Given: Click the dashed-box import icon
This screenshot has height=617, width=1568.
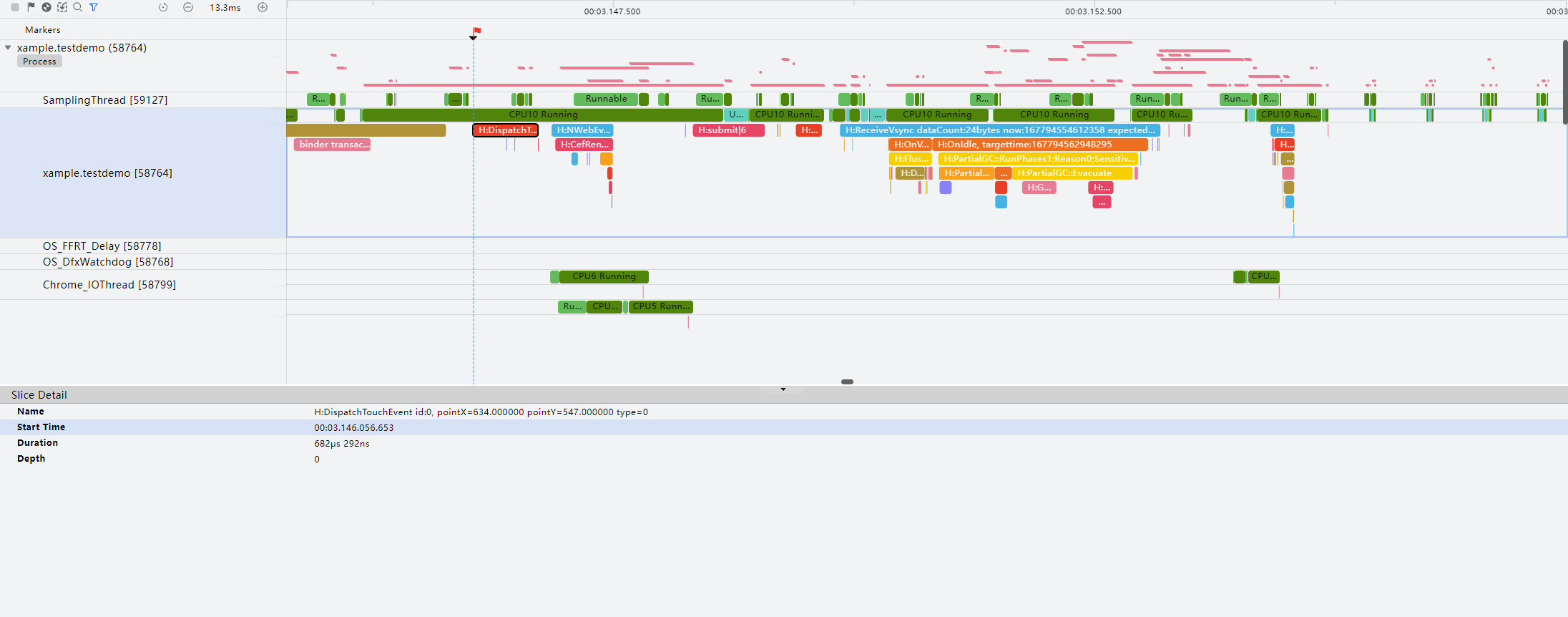Looking at the screenshot, I should 62,7.
